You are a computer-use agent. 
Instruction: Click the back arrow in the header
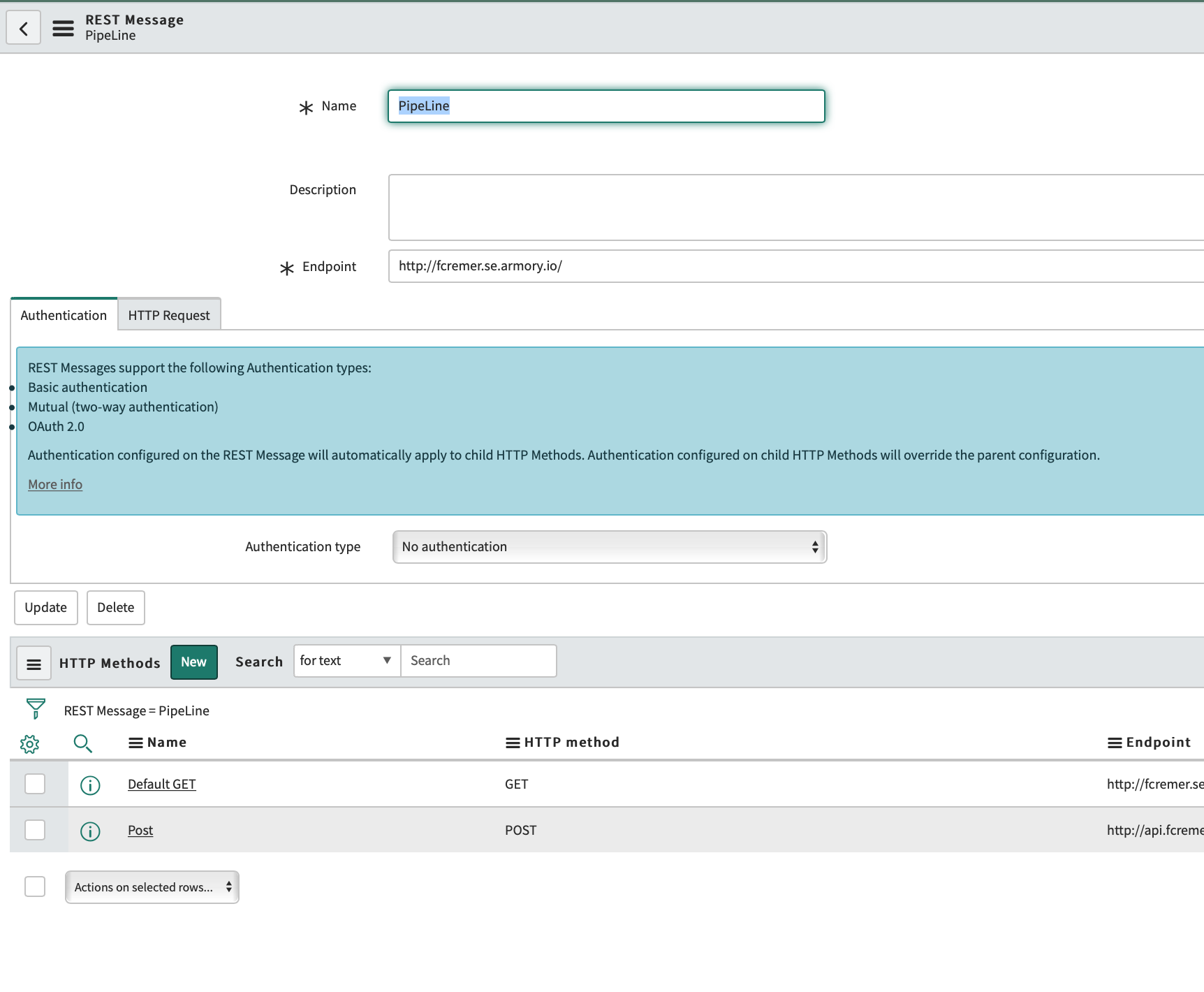point(24,29)
